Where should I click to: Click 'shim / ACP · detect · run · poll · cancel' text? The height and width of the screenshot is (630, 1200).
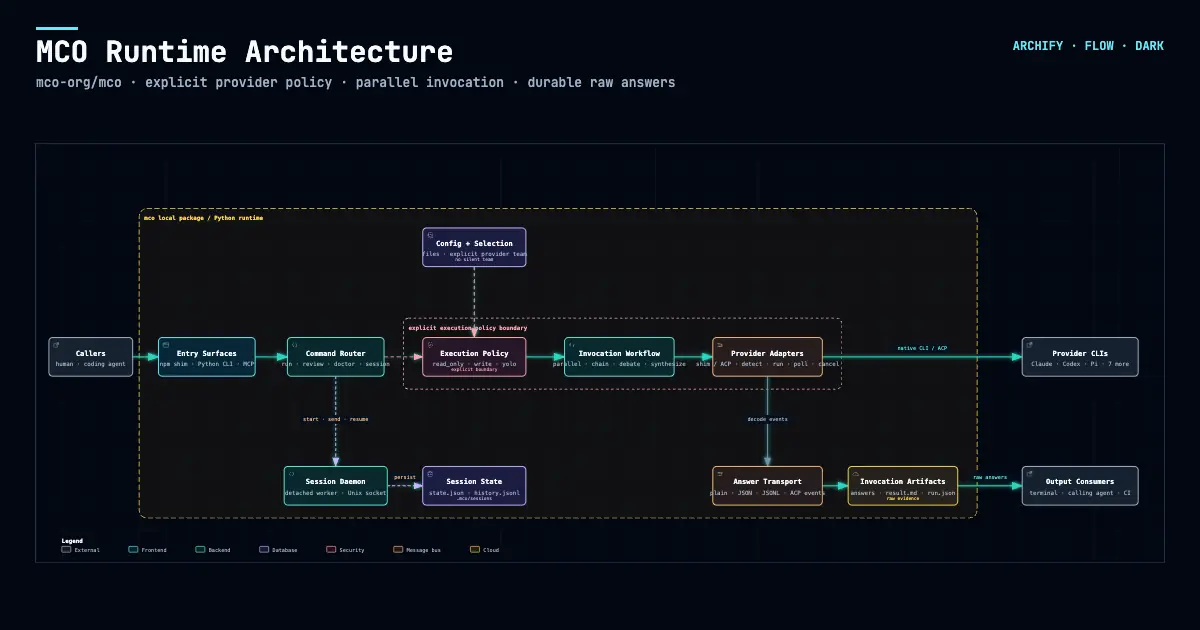(768, 364)
